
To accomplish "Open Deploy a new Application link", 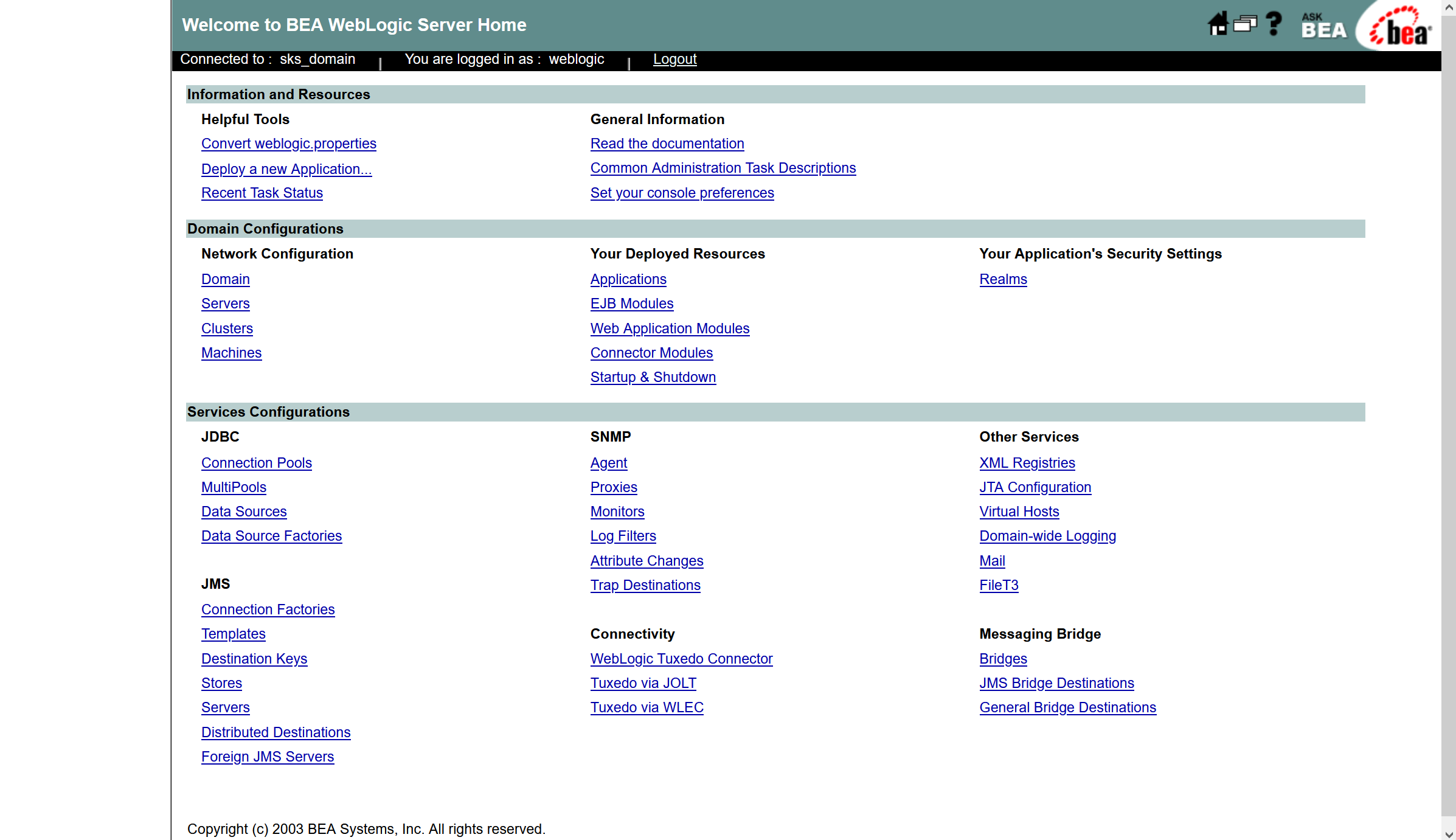I will (x=286, y=169).
